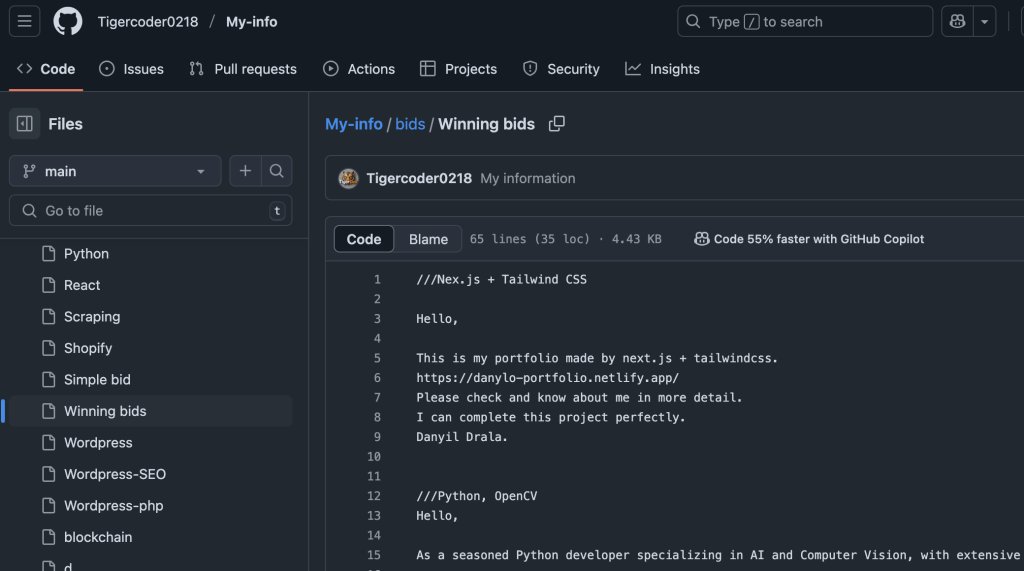The height and width of the screenshot is (571, 1024).
Task: Open the Copilot dropdown arrow
Action: 985,21
